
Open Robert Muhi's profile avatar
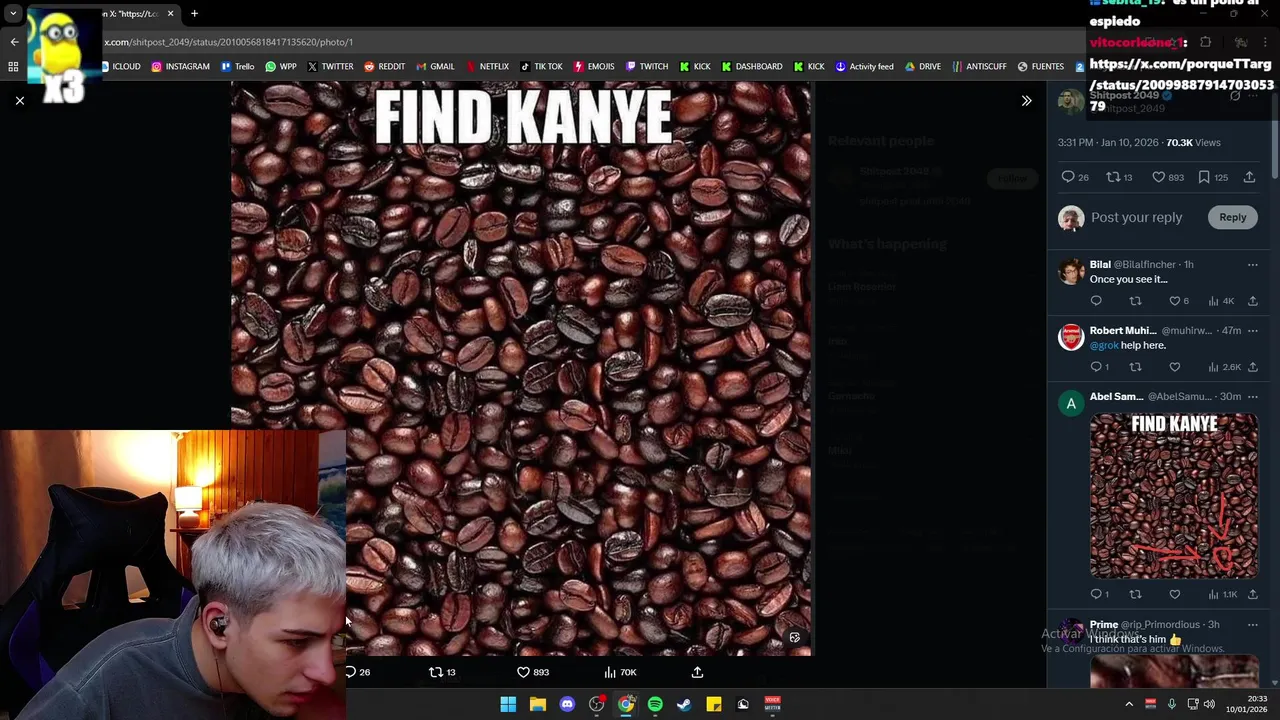coord(1071,337)
